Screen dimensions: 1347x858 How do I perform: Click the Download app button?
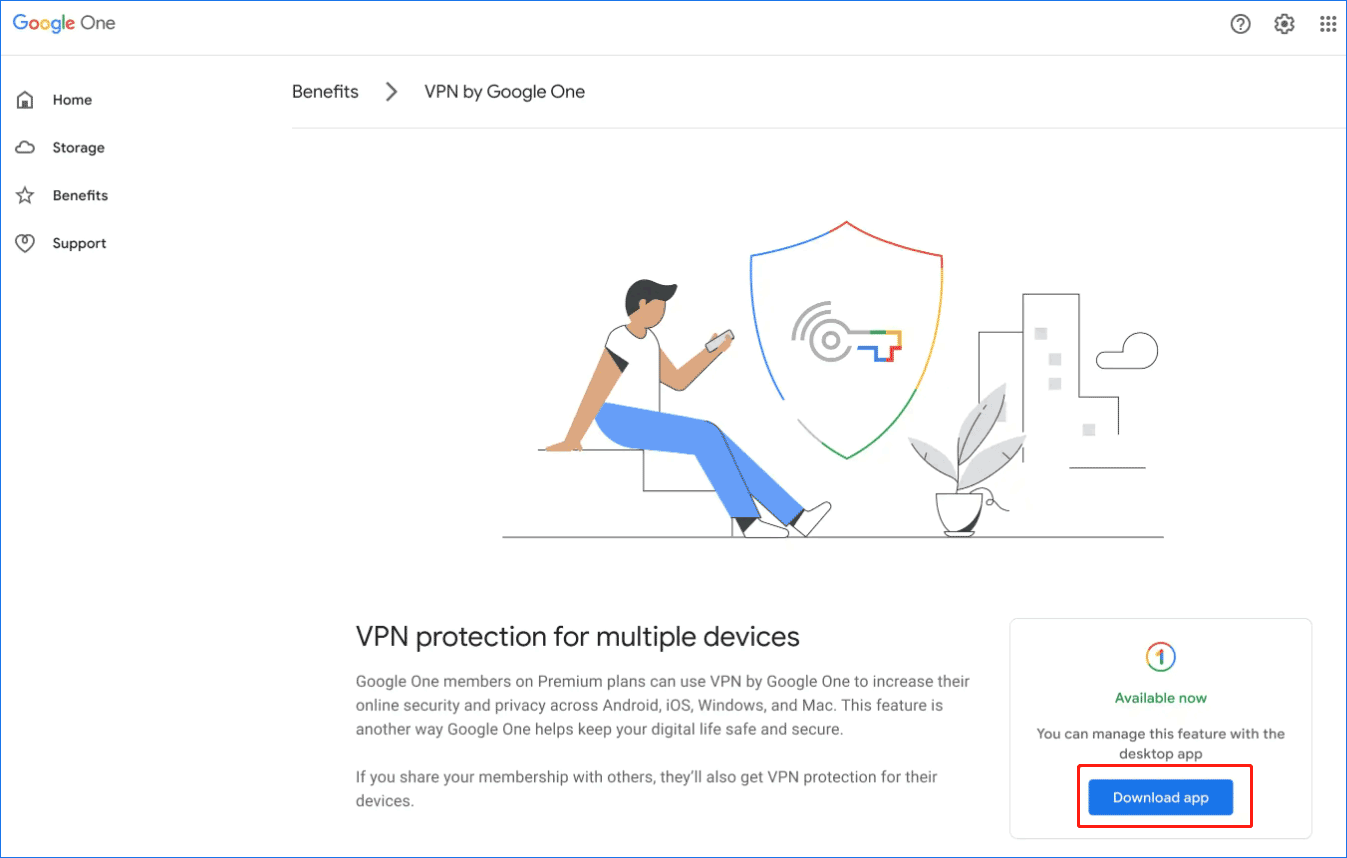[1160, 797]
